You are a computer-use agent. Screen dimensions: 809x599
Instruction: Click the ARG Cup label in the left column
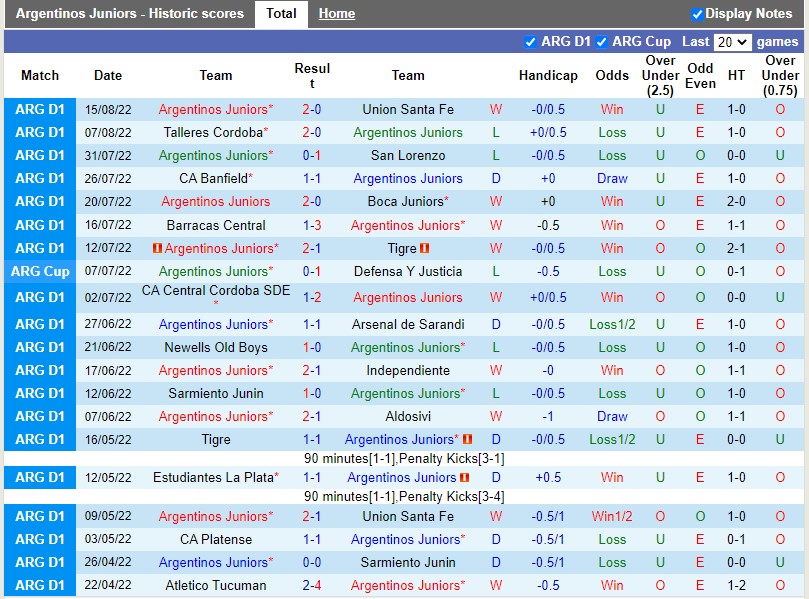40,271
